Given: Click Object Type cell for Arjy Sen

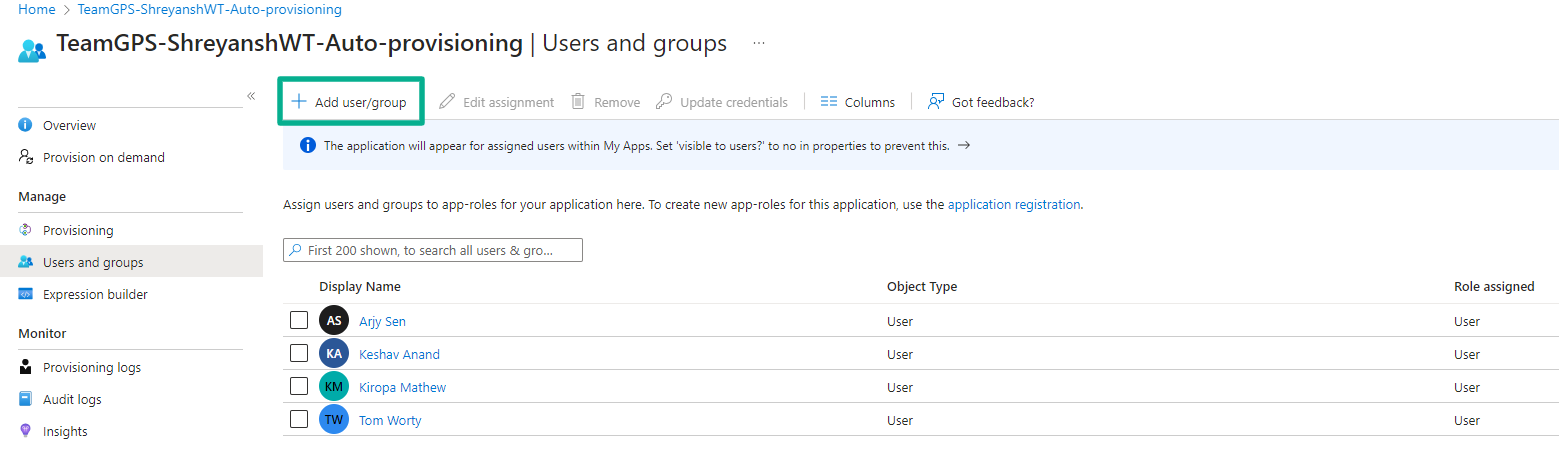Looking at the screenshot, I should (900, 321).
